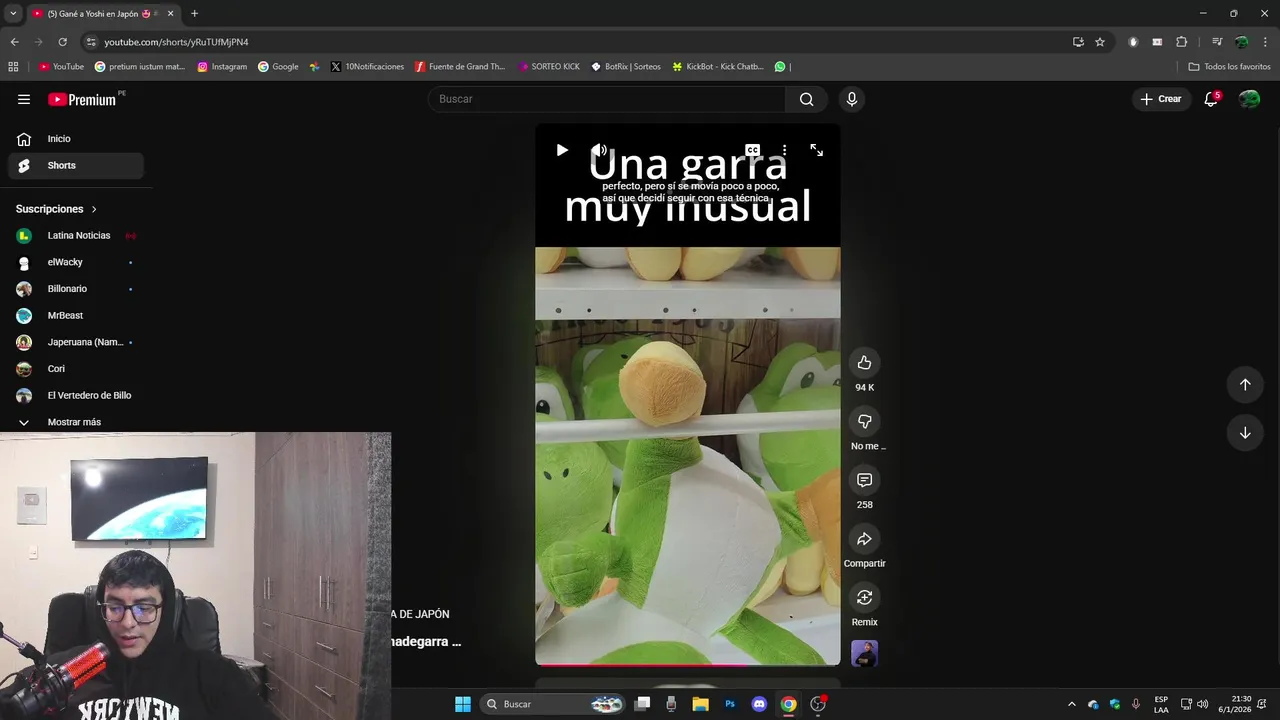Open the Short's three-dot more options menu
Image resolution: width=1280 pixels, height=720 pixels.
784,150
